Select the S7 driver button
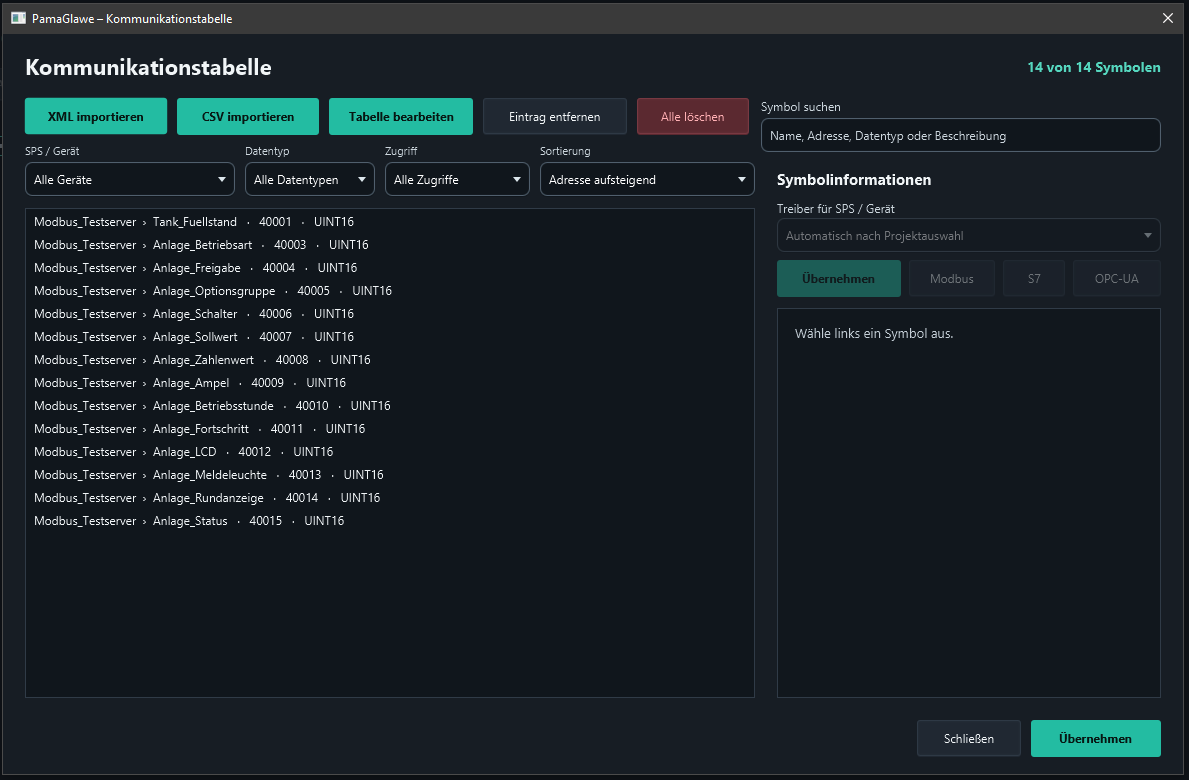The height and width of the screenshot is (780, 1189). 1034,279
